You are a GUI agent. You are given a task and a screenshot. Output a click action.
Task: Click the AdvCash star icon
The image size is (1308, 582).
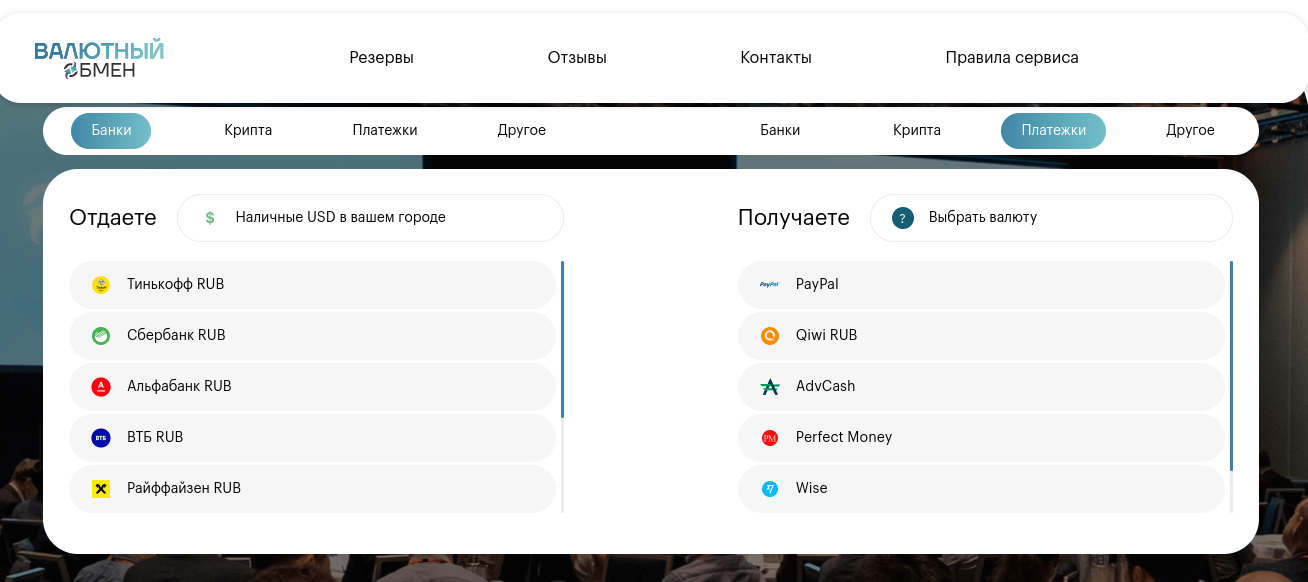tap(769, 386)
